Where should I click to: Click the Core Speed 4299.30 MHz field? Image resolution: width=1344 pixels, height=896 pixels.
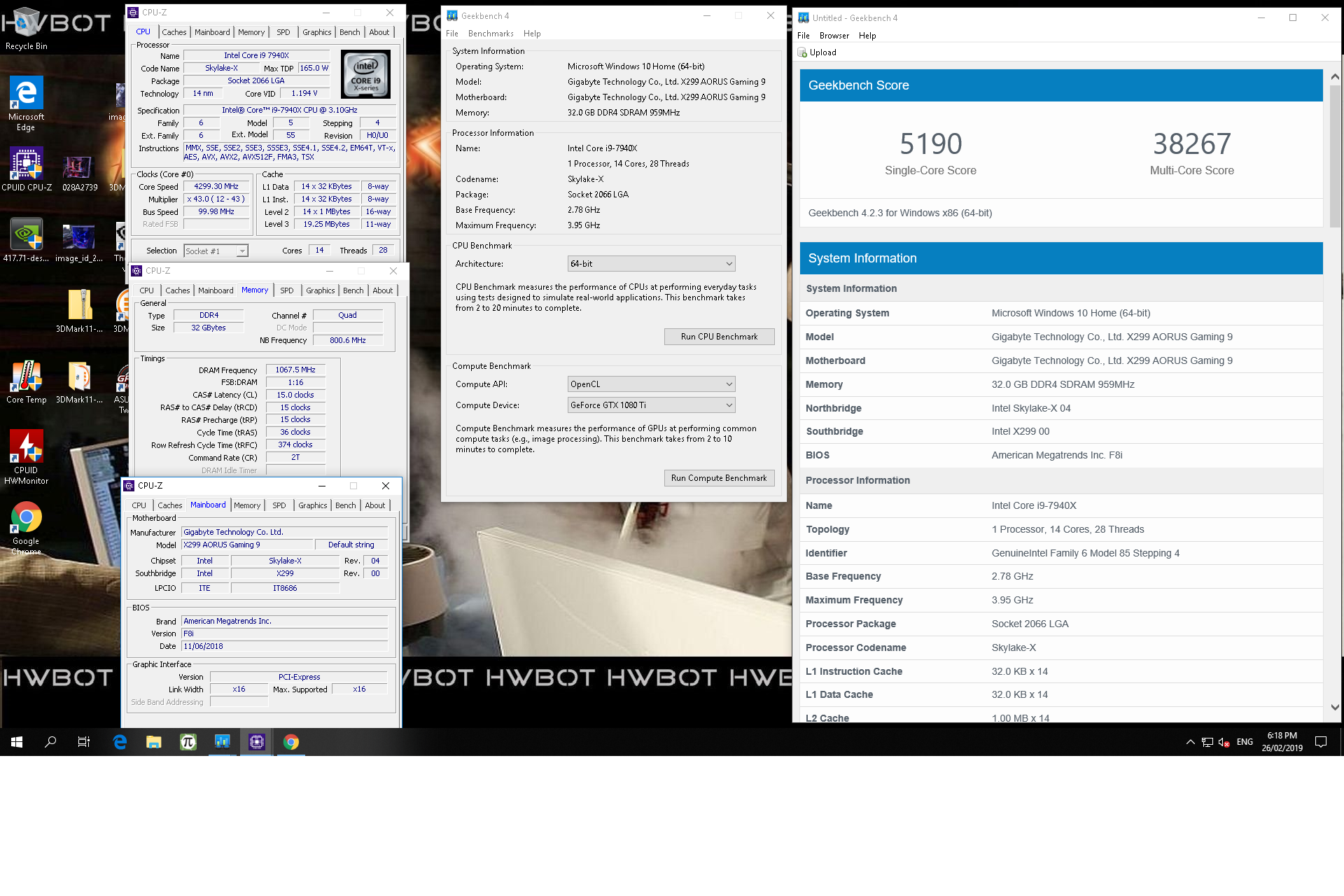coord(216,186)
